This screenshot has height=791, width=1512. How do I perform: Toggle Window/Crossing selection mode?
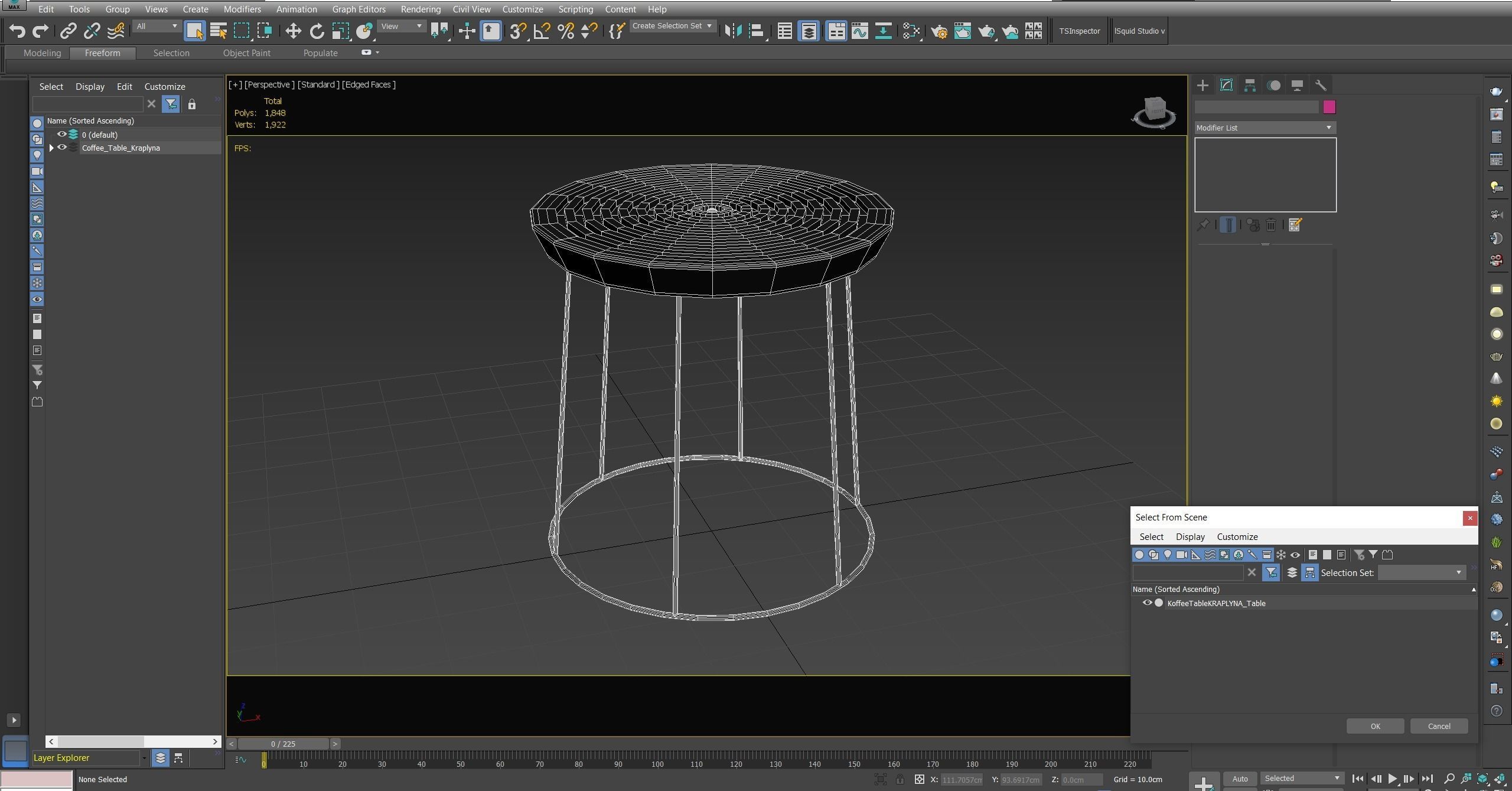(265, 31)
